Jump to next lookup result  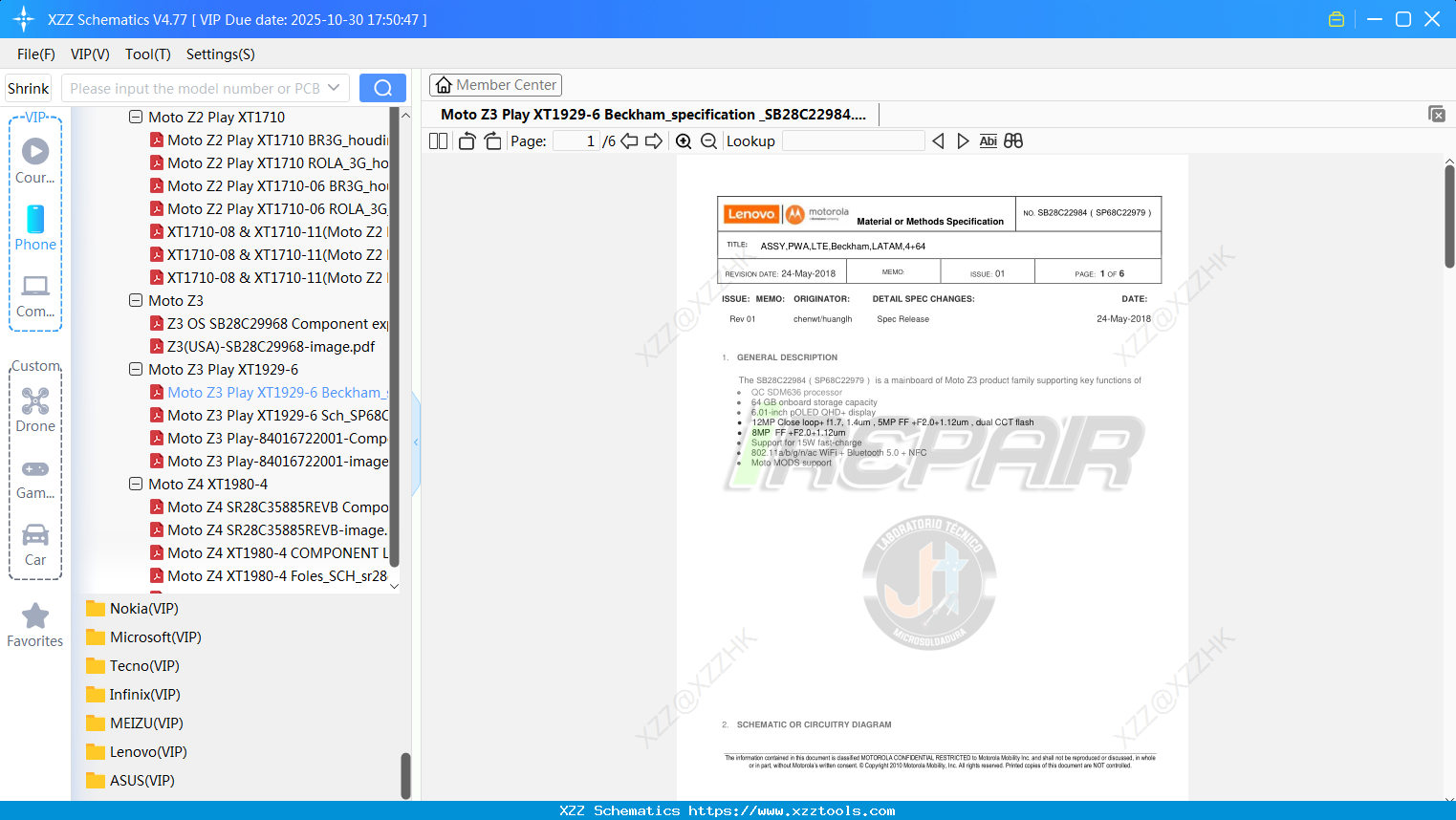963,140
